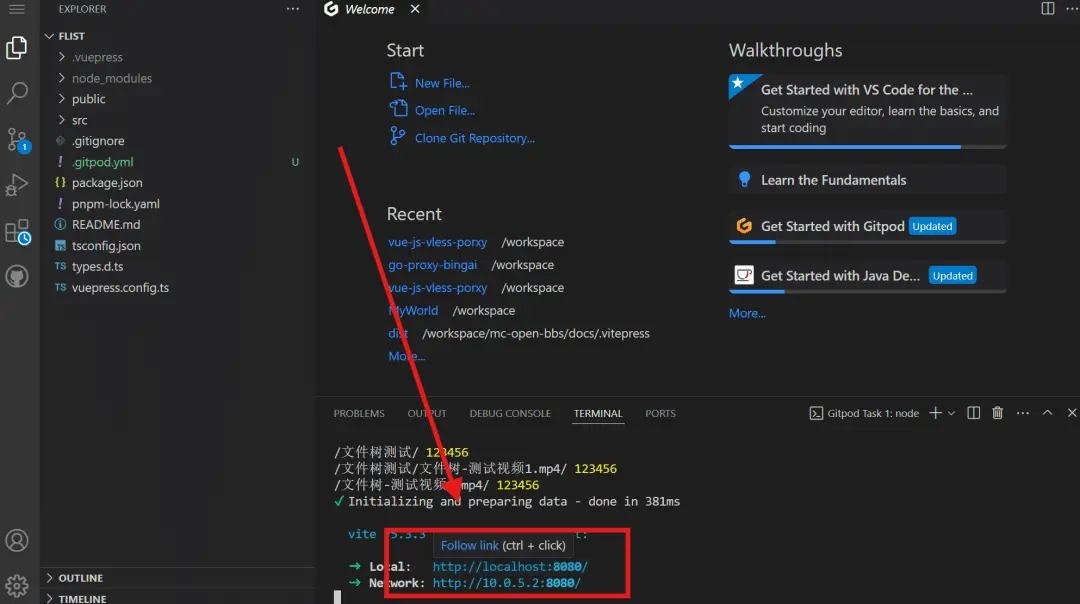1080x604 pixels.
Task: Open Get Started with Gitpod walkthrough
Action: point(832,226)
